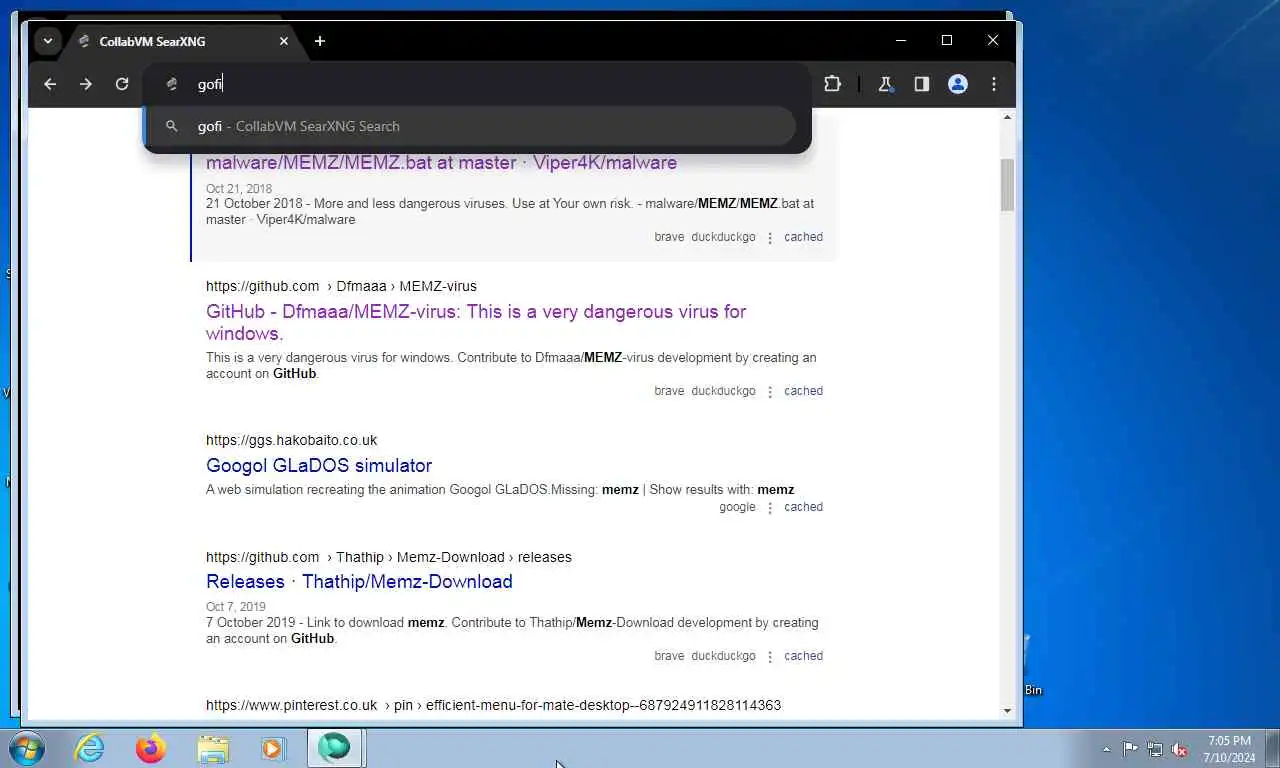
Task: Click the muted volume speaker tray icon
Action: [x=1179, y=749]
